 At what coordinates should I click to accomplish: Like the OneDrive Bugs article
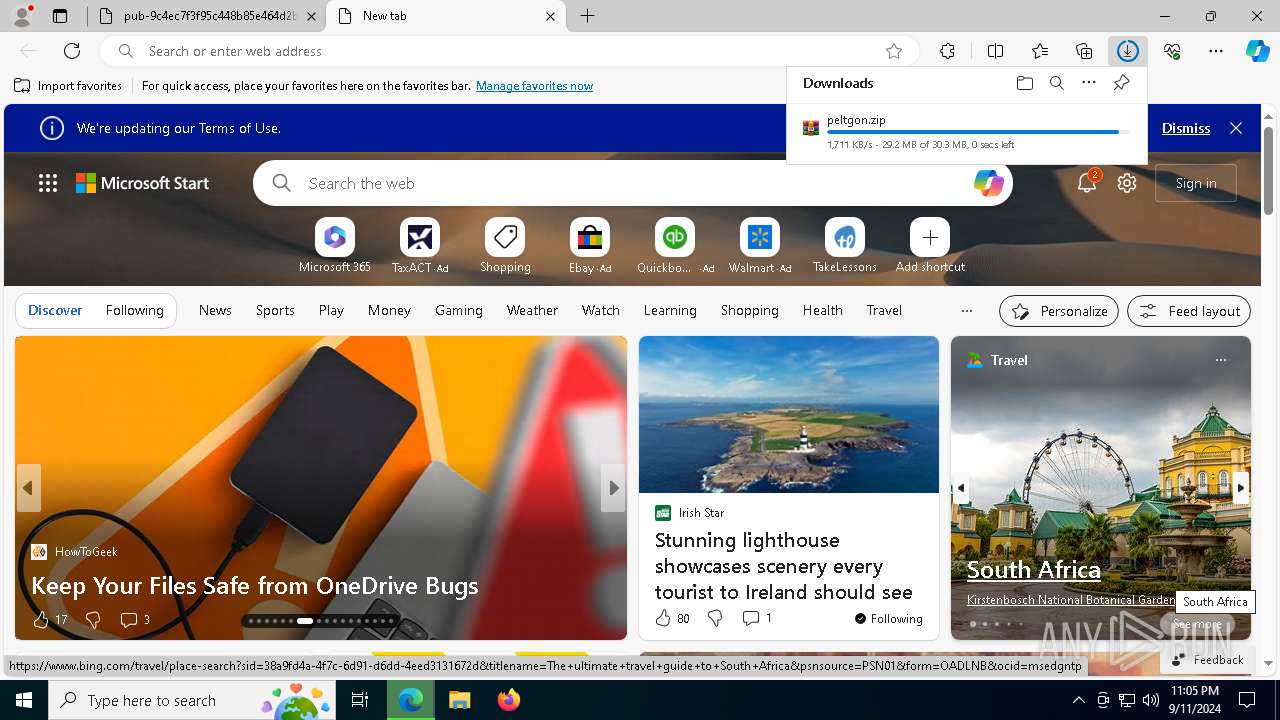[x=41, y=620]
